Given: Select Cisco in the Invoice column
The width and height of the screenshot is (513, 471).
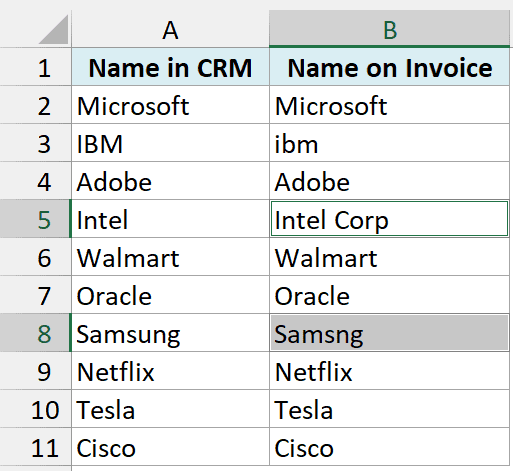Looking at the screenshot, I should pos(389,447).
